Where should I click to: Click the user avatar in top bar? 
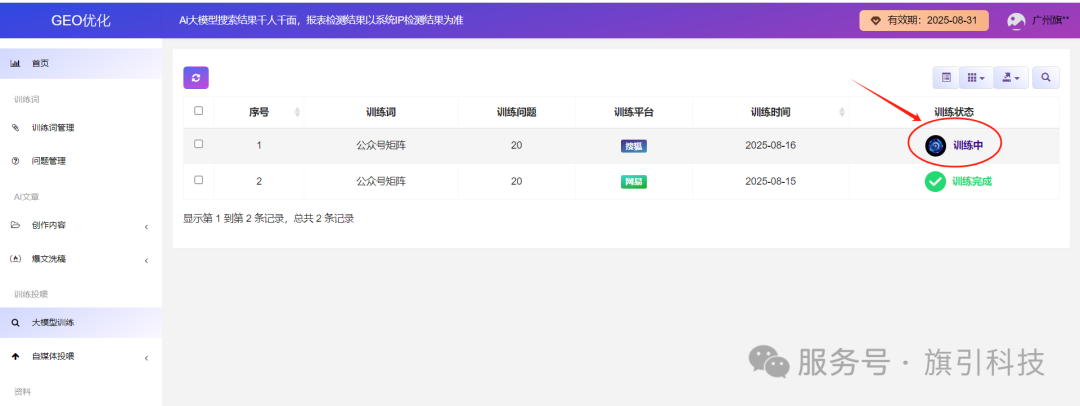click(x=1016, y=20)
